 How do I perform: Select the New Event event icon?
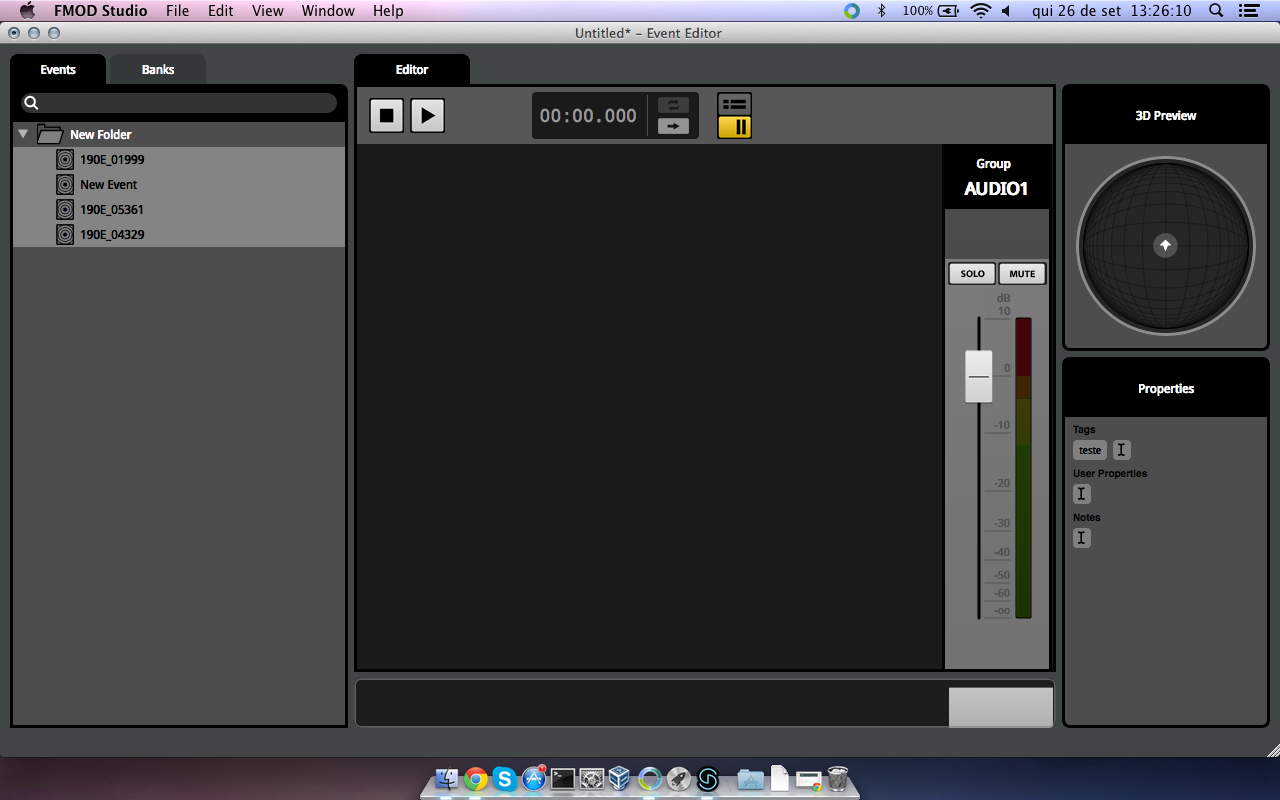click(x=65, y=185)
